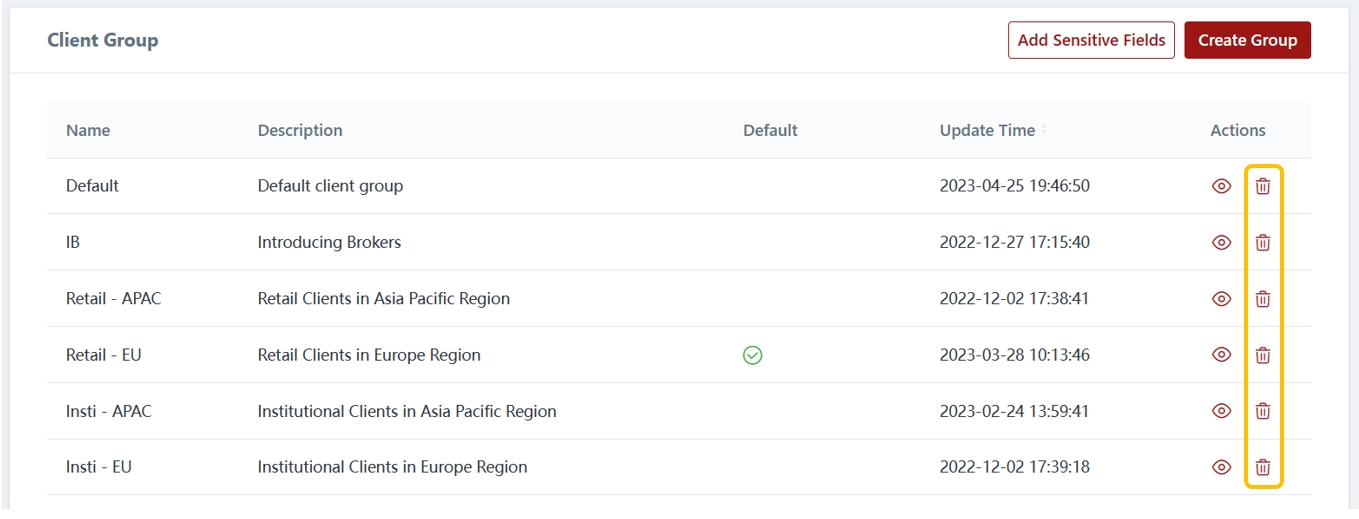Remove the Retail - EU group
This screenshot has height=519, width=1359.
[x=1263, y=355]
